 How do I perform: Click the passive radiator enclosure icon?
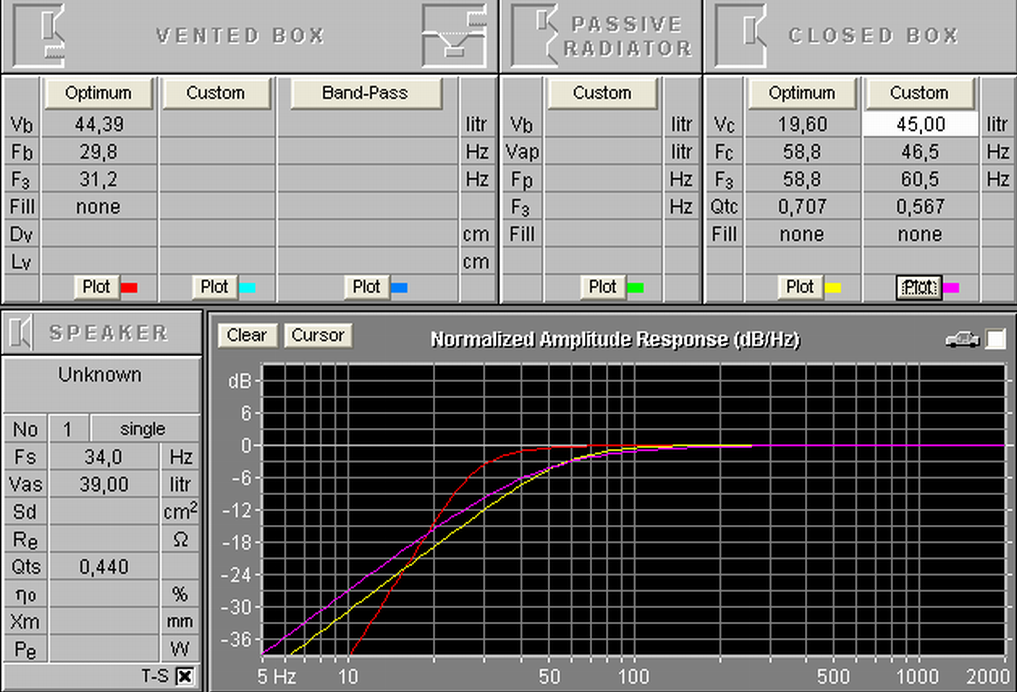pyautogui.click(x=534, y=36)
